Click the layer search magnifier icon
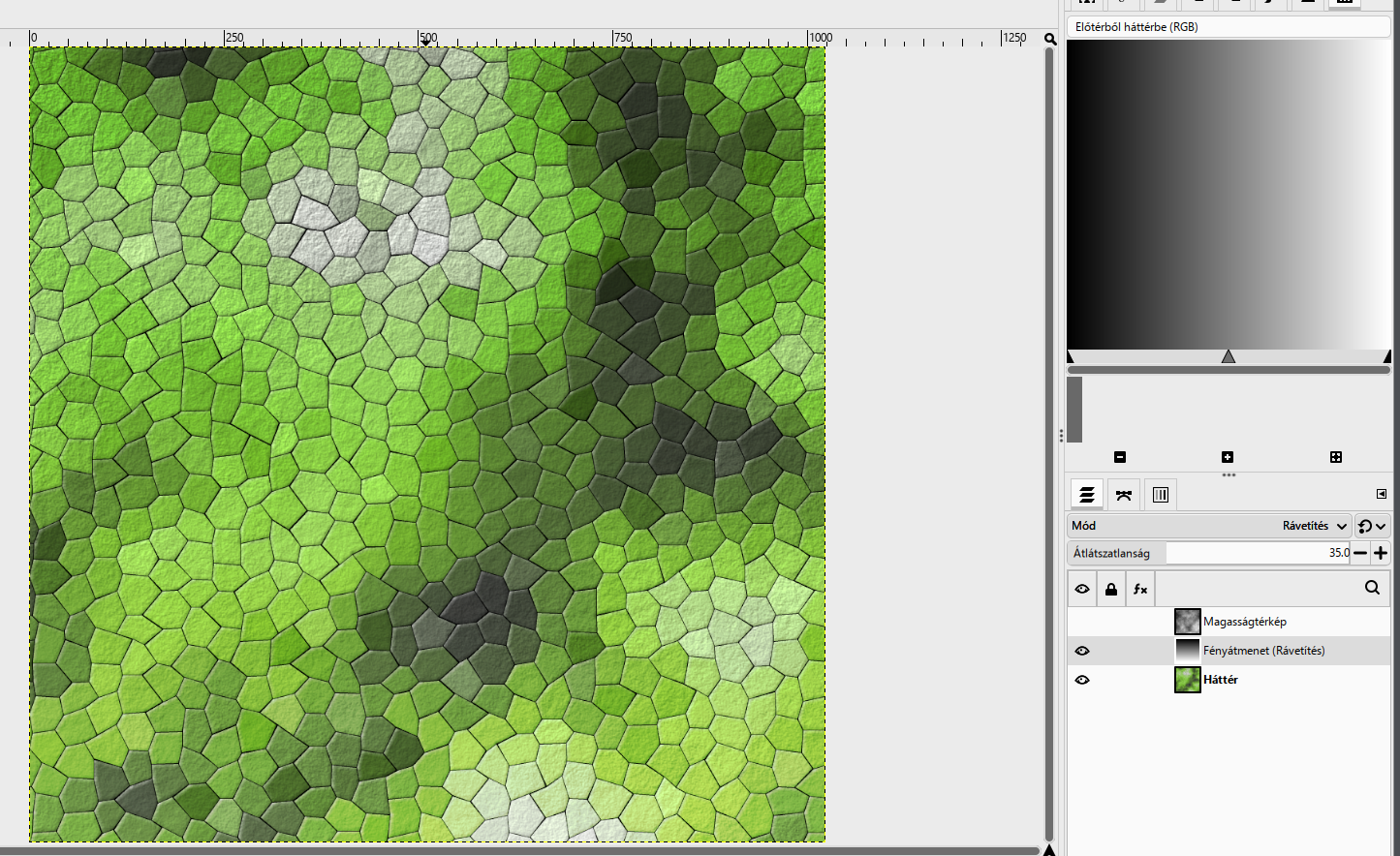 [1372, 588]
